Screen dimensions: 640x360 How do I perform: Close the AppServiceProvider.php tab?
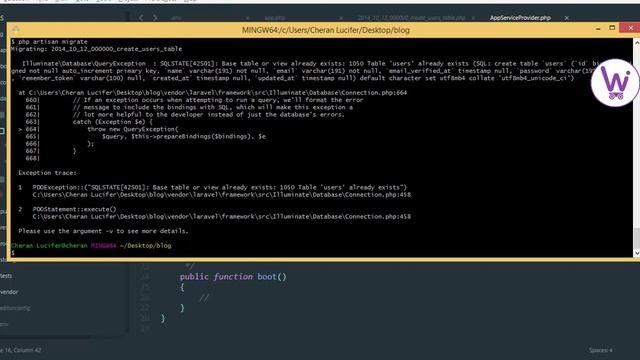(567, 18)
